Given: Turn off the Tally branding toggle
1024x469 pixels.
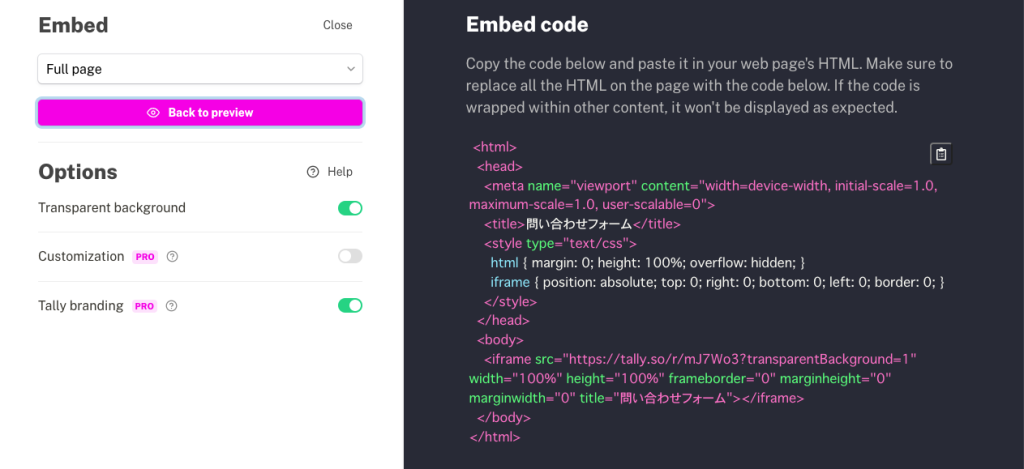Looking at the screenshot, I should coord(350,305).
